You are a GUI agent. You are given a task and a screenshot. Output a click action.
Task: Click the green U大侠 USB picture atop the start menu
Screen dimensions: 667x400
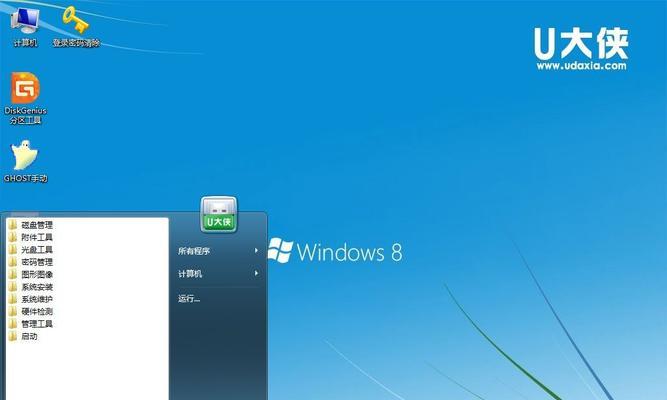coord(219,214)
